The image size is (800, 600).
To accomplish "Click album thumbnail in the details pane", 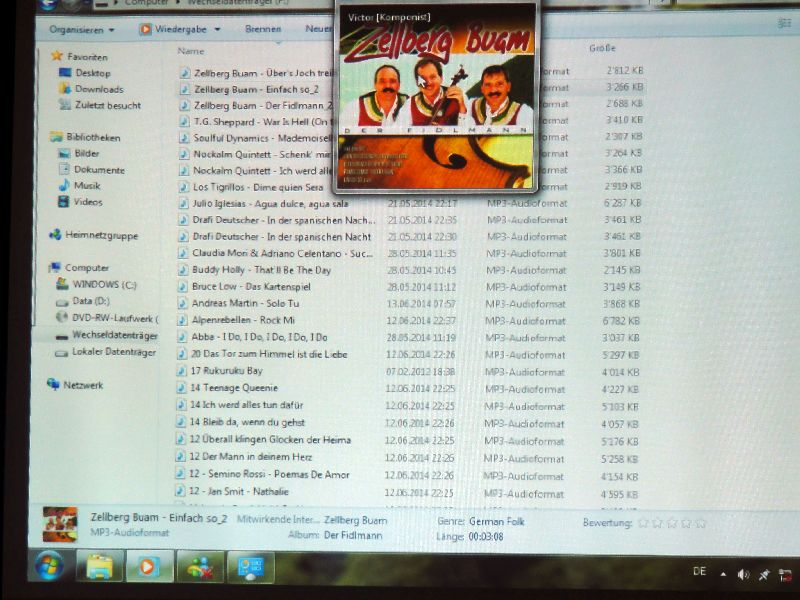I will tap(59, 524).
